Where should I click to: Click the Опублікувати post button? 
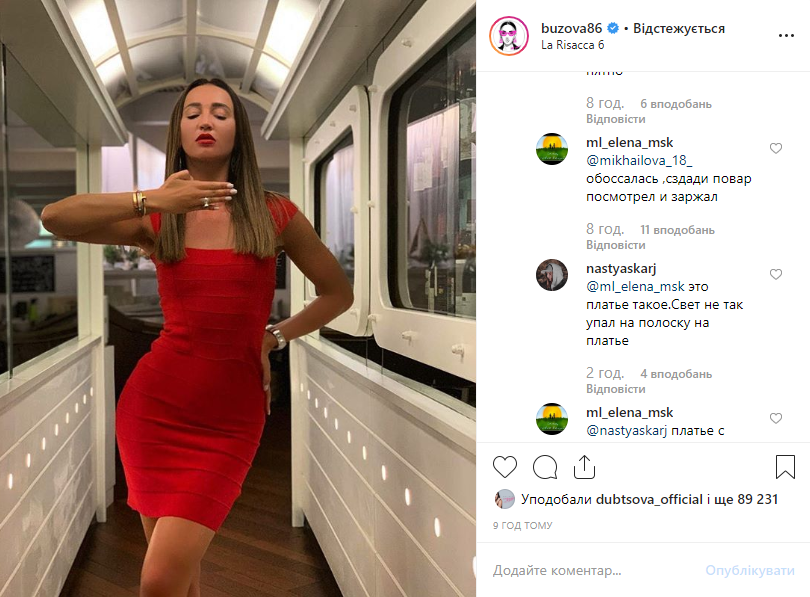pos(750,570)
